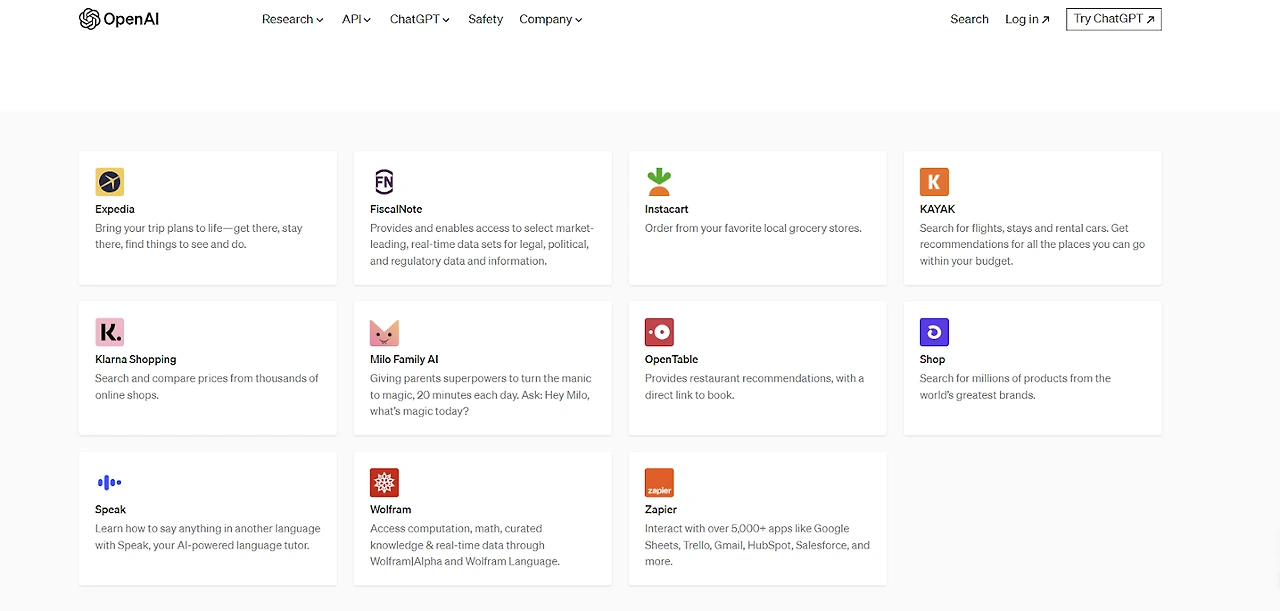The image size is (1280, 611).
Task: Click 'Search and compare prices' description
Action: pos(207,386)
